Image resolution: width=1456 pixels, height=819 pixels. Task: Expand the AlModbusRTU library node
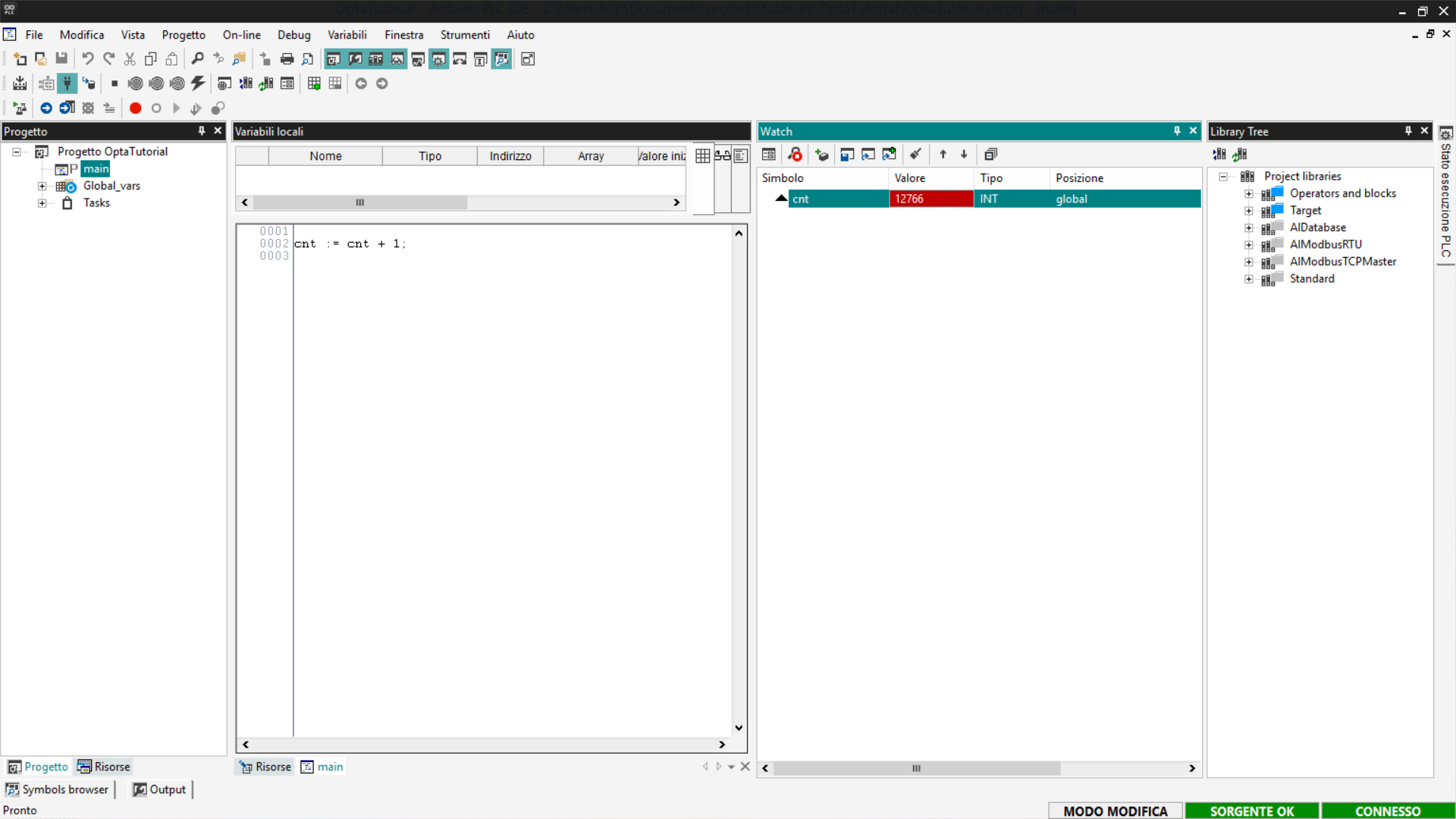pos(1248,245)
